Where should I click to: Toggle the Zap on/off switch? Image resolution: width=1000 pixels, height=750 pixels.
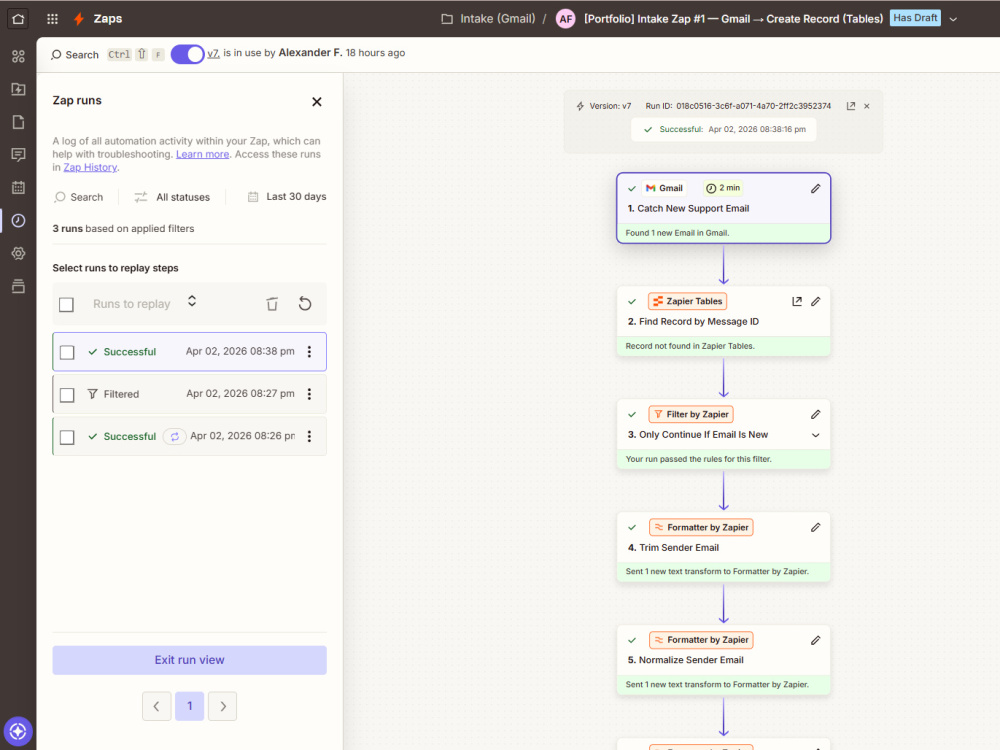coord(187,54)
